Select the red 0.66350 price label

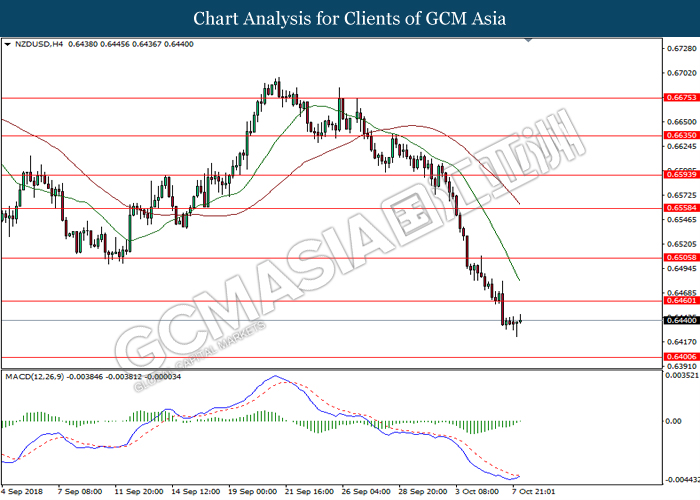pyautogui.click(x=681, y=135)
